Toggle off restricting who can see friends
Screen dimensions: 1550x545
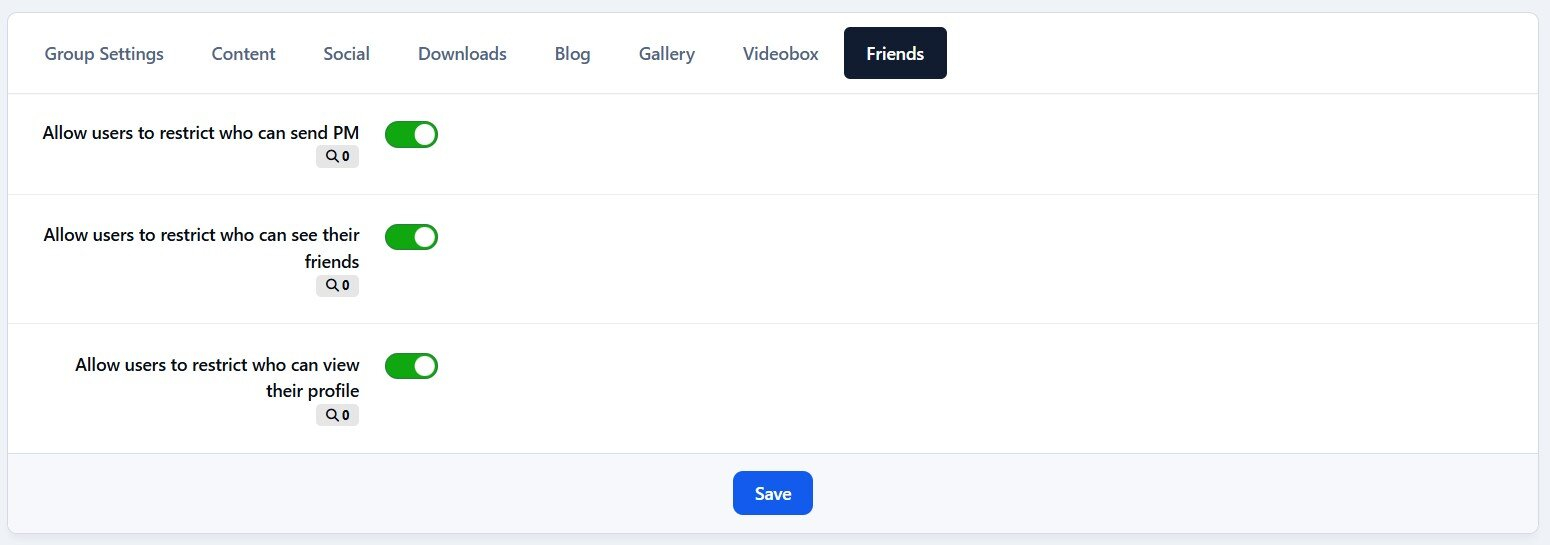pos(411,237)
